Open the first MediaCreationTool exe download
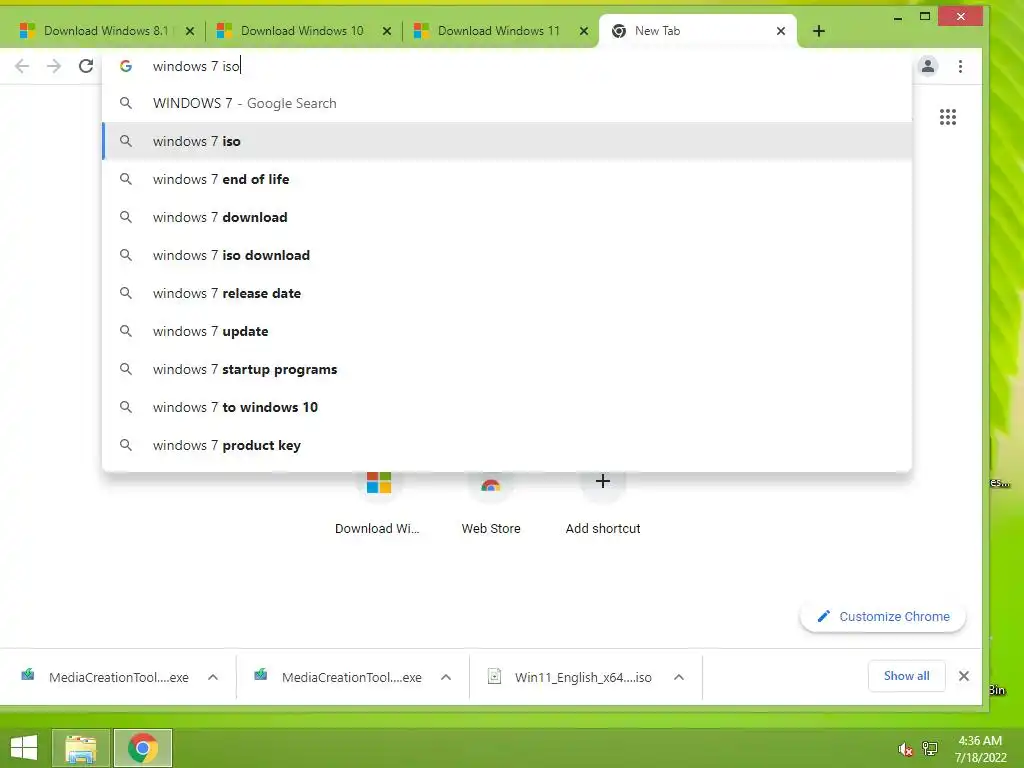Screen dimensions: 1024x768 (105, 677)
